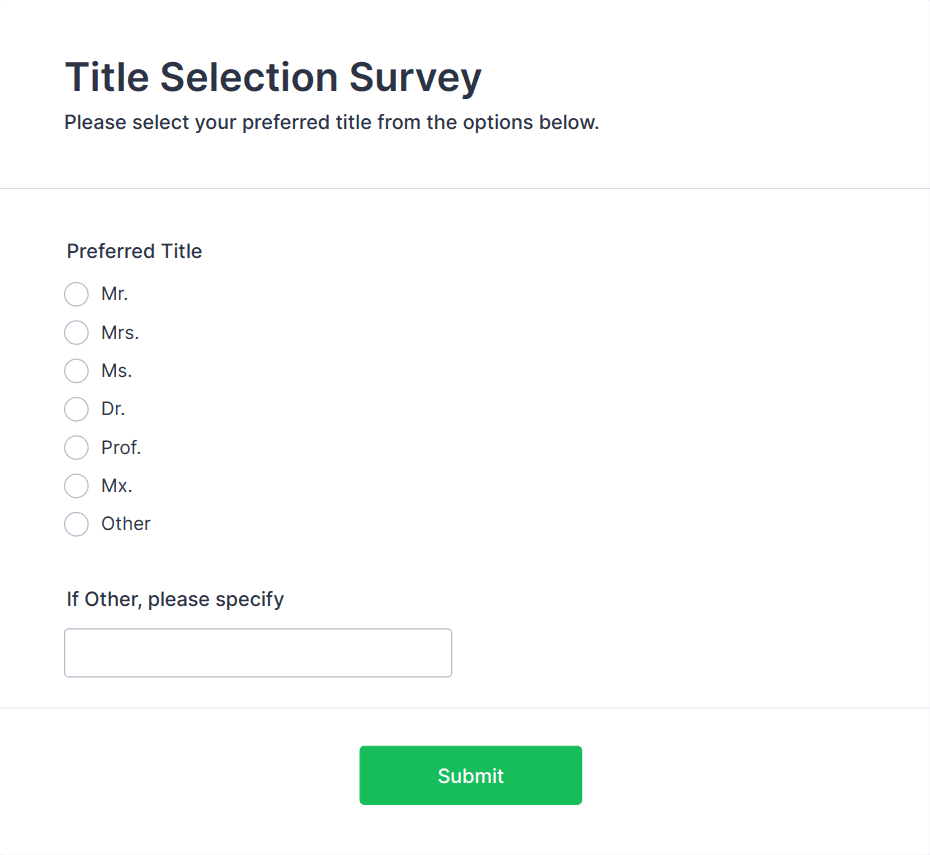Screen dimensions: 930x855
Task: Click the 'Other' option label text
Action: click(x=126, y=524)
